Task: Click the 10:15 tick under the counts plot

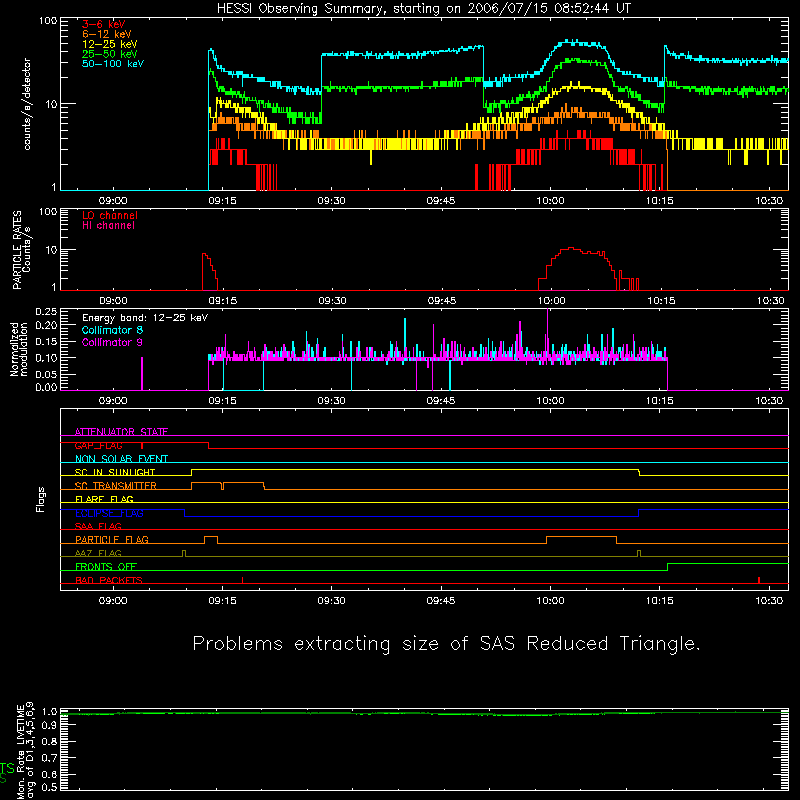Action: pyautogui.click(x=660, y=201)
